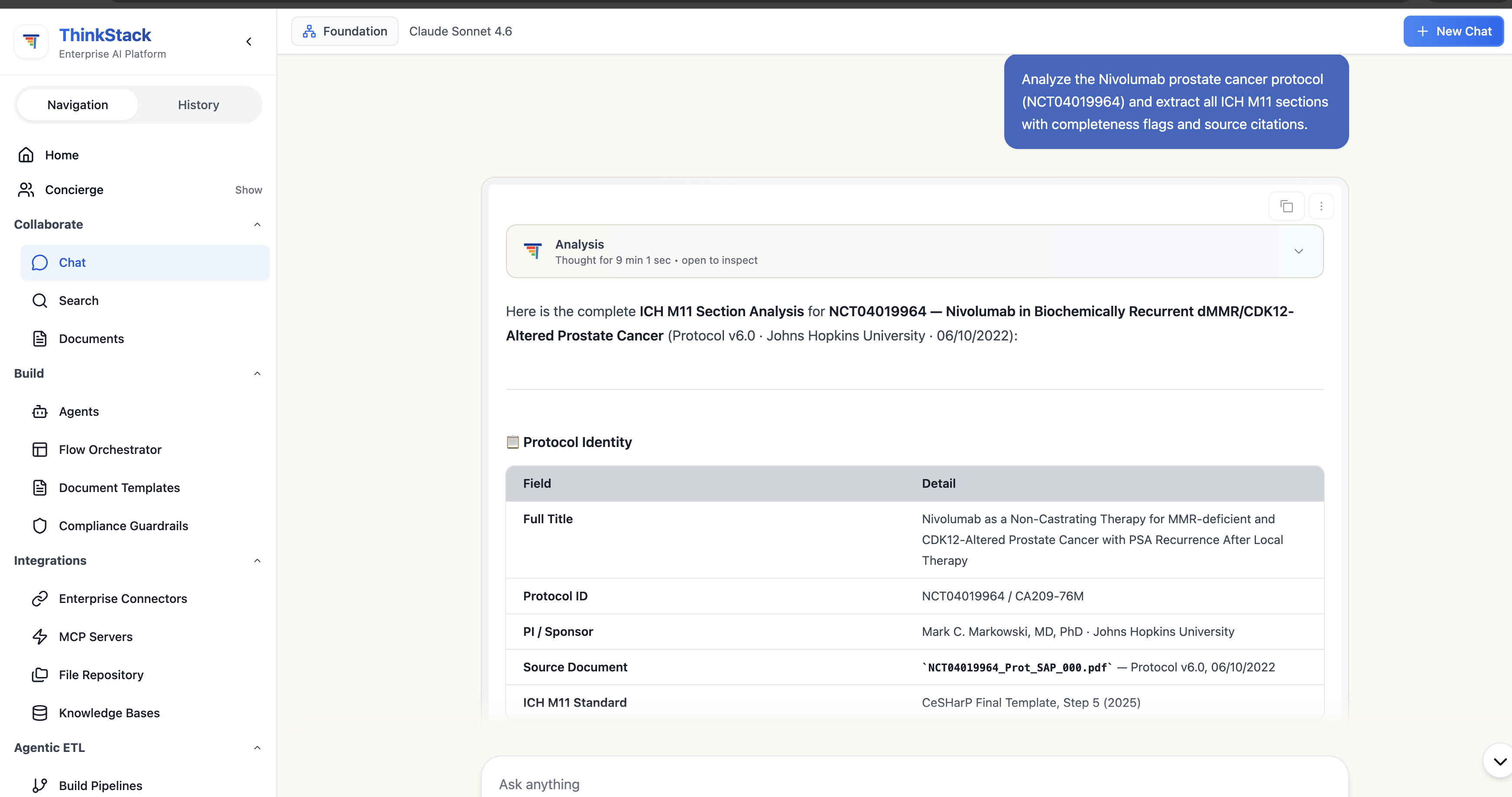
Task: Open Document Templates icon
Action: (x=39, y=488)
